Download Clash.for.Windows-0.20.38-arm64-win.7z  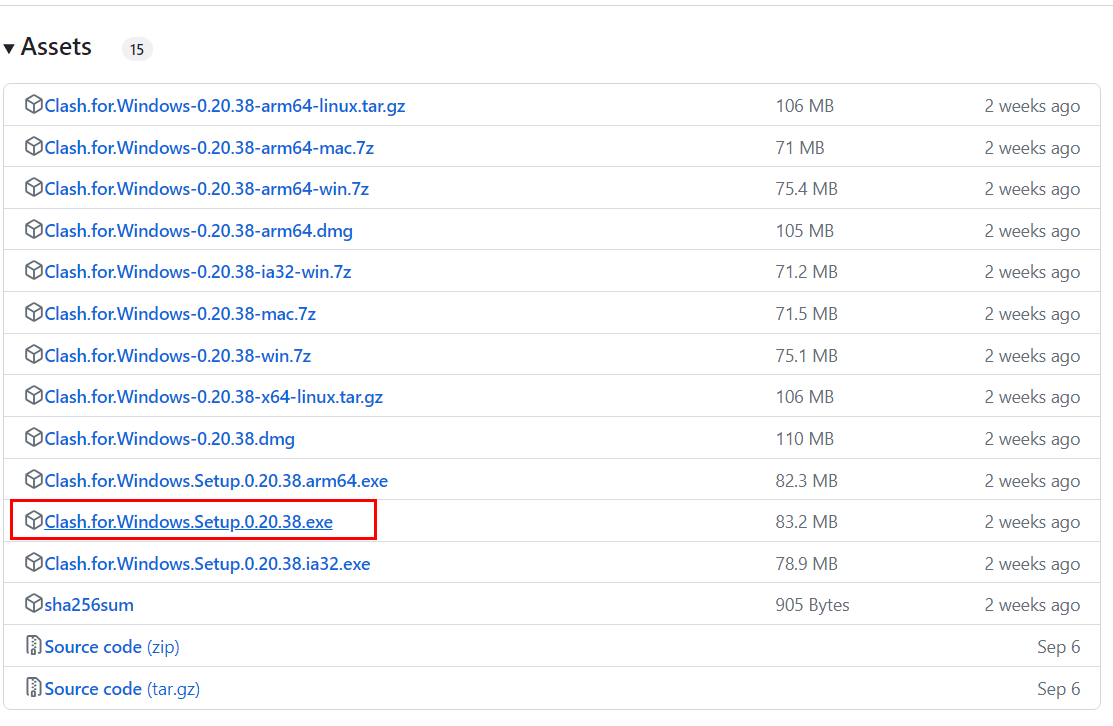[207, 189]
